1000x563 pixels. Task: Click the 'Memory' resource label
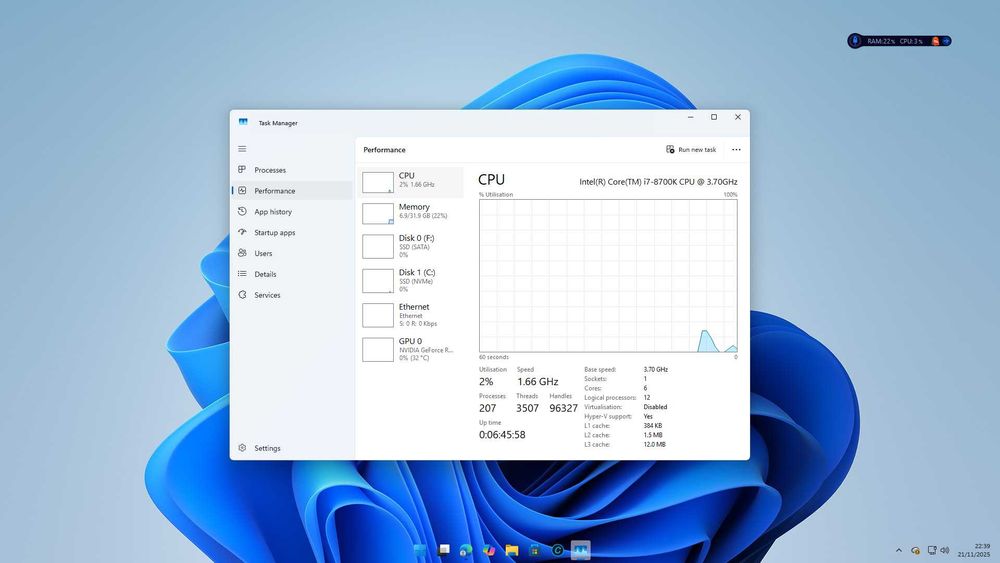(414, 207)
